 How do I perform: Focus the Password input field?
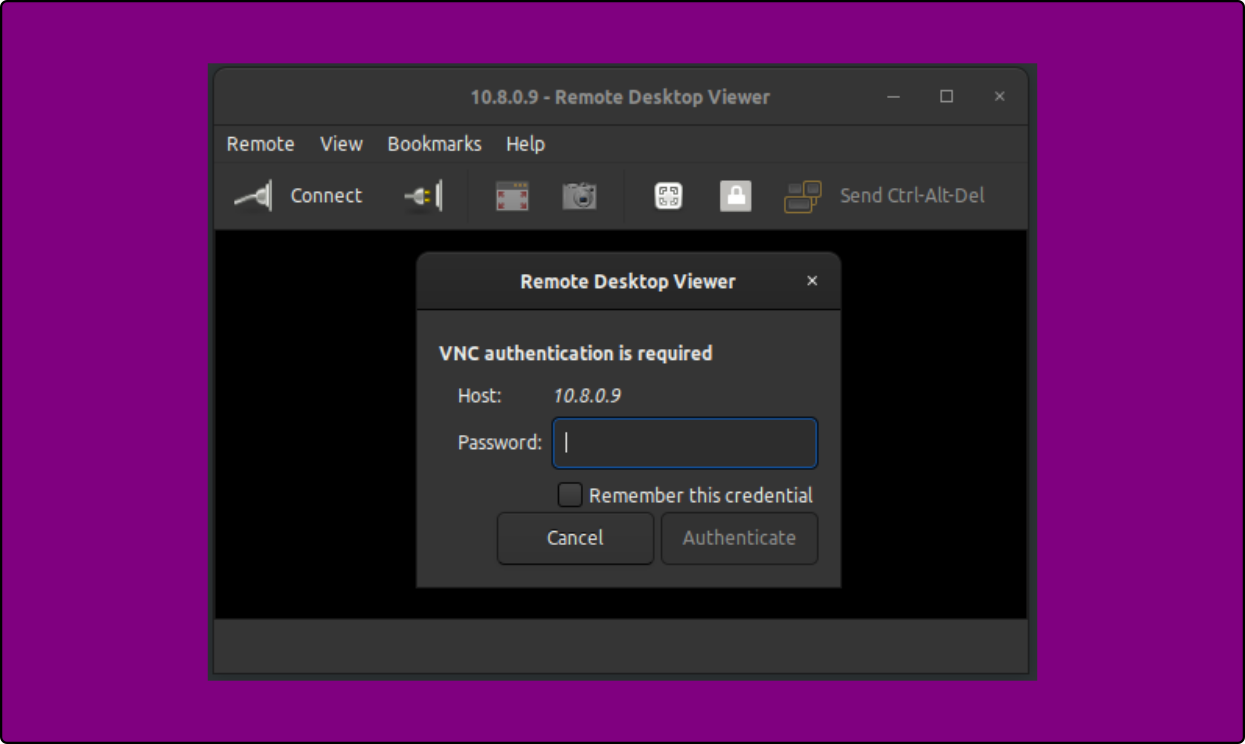pos(684,443)
